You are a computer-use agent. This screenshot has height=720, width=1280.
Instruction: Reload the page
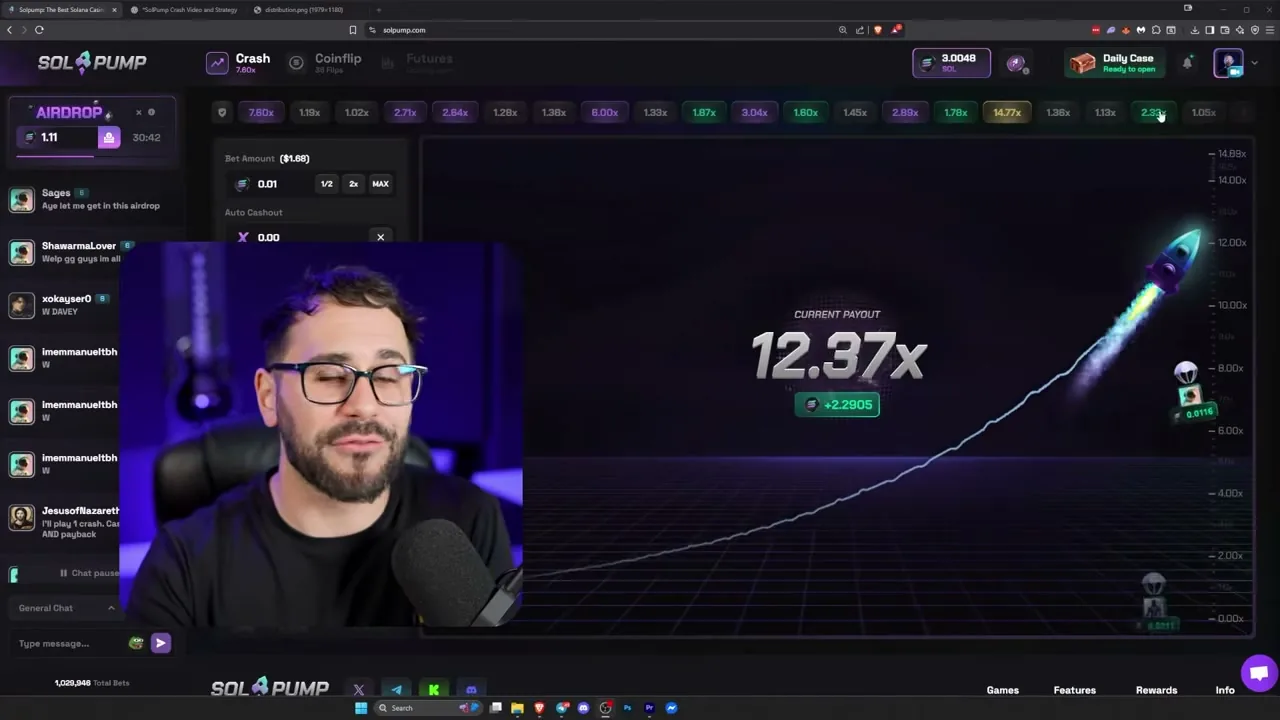pos(39,30)
